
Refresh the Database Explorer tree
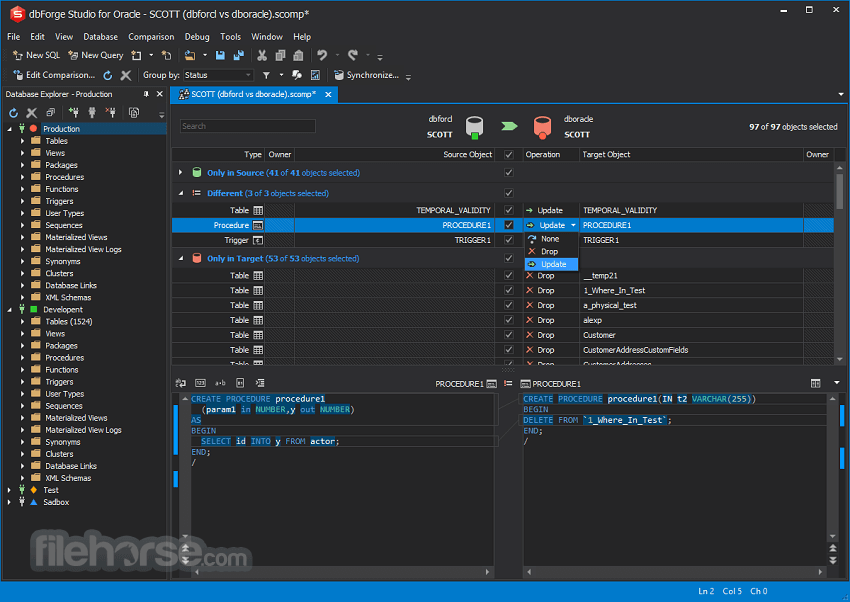[x=14, y=113]
